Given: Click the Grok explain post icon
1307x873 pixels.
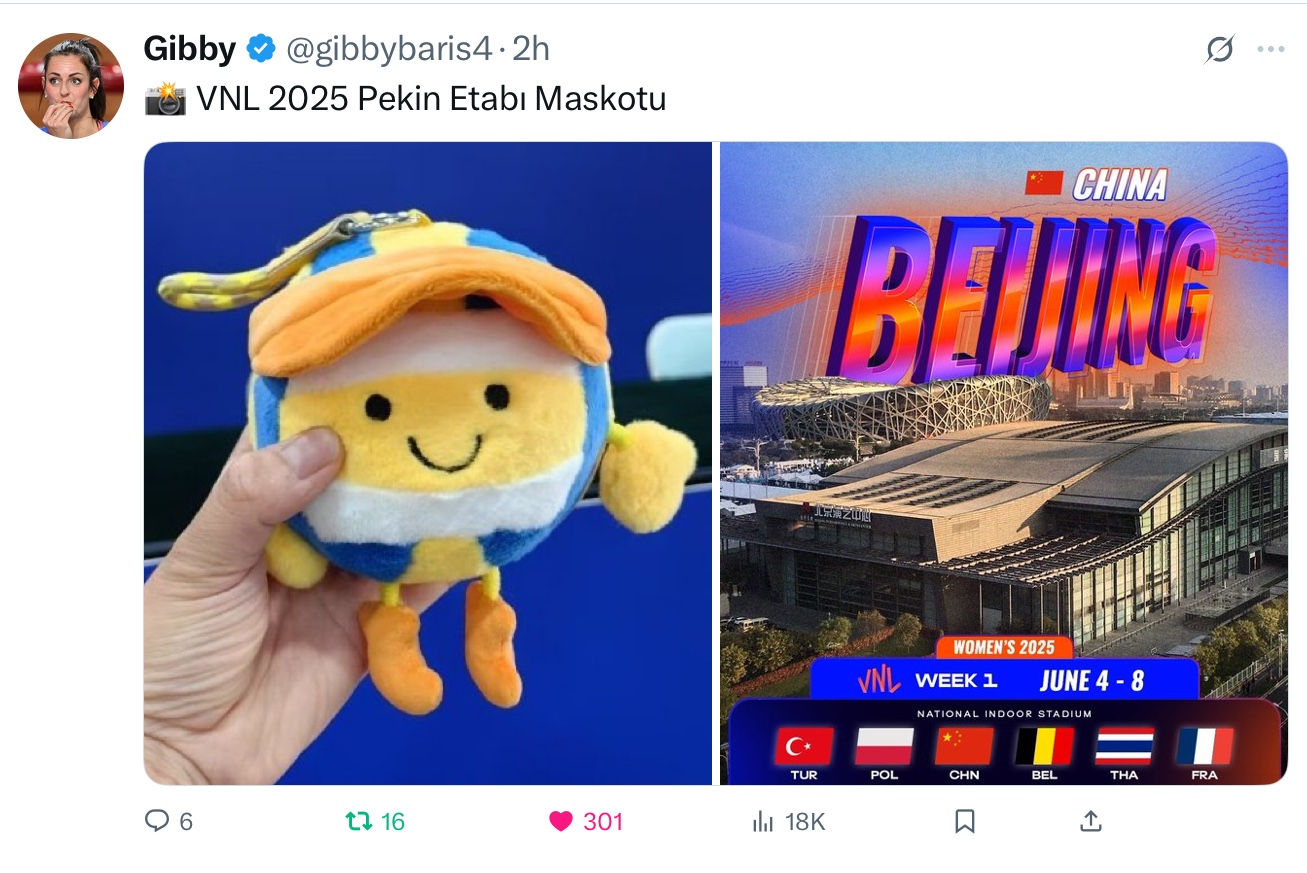Looking at the screenshot, I should [1219, 49].
